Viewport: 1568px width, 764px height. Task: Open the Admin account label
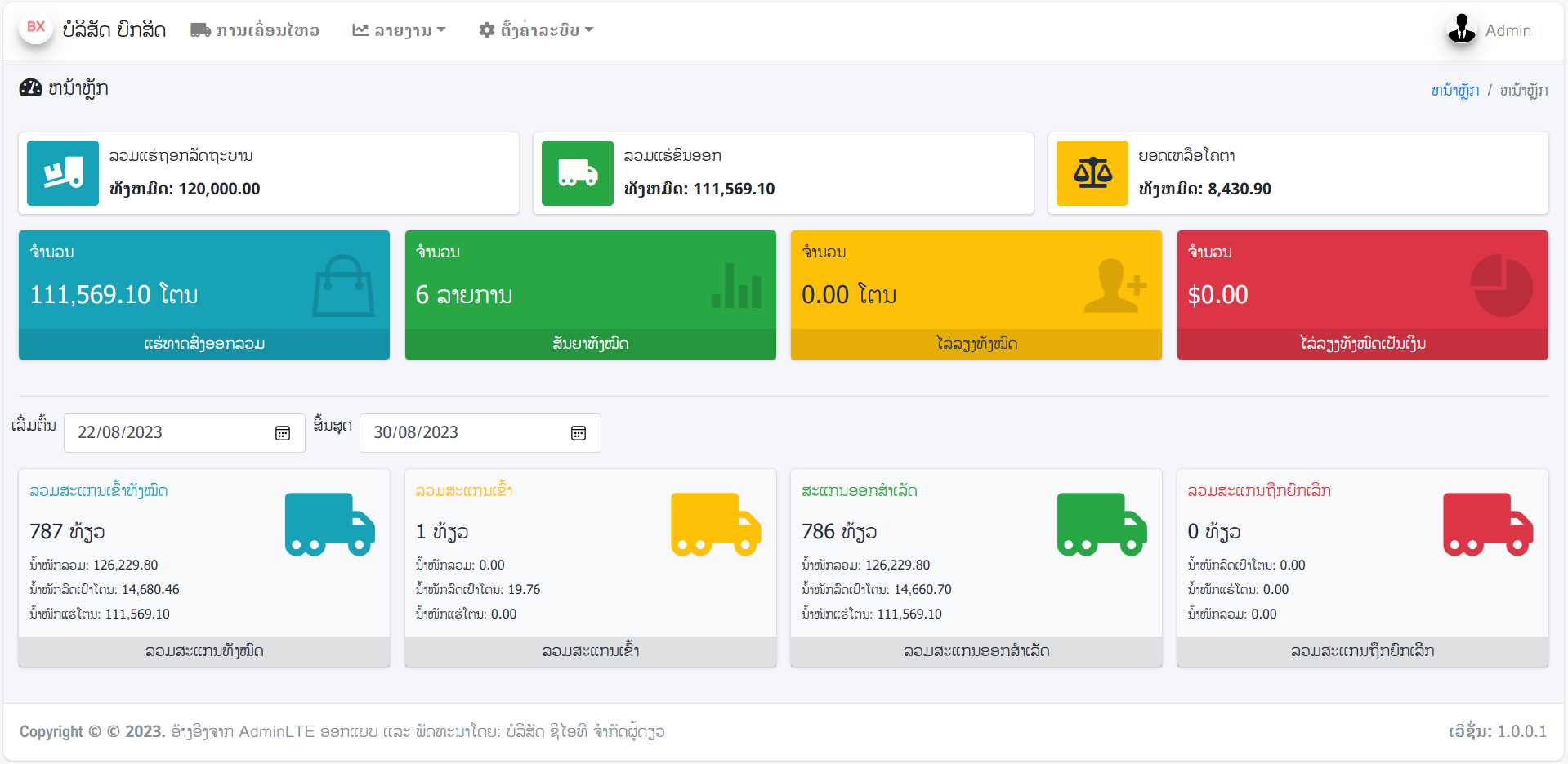click(x=1508, y=30)
